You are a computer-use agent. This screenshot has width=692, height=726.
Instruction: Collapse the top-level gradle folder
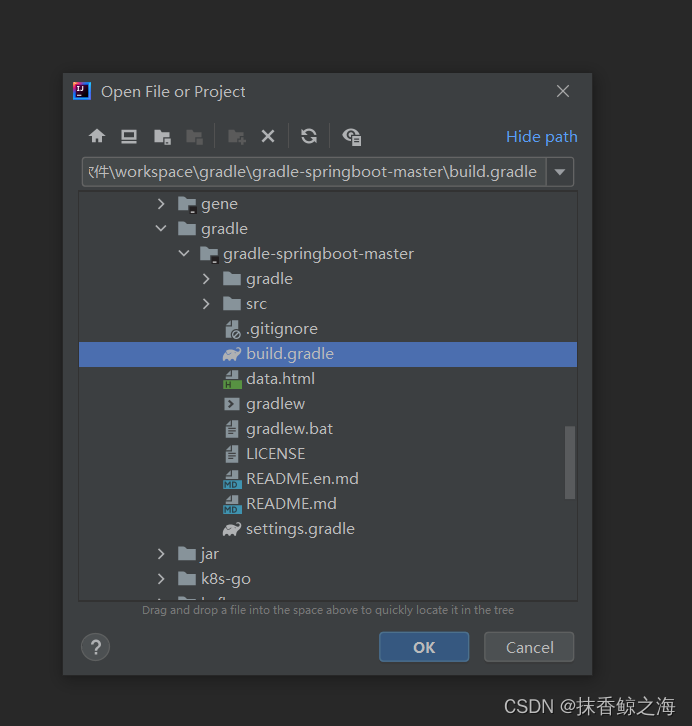click(x=161, y=228)
